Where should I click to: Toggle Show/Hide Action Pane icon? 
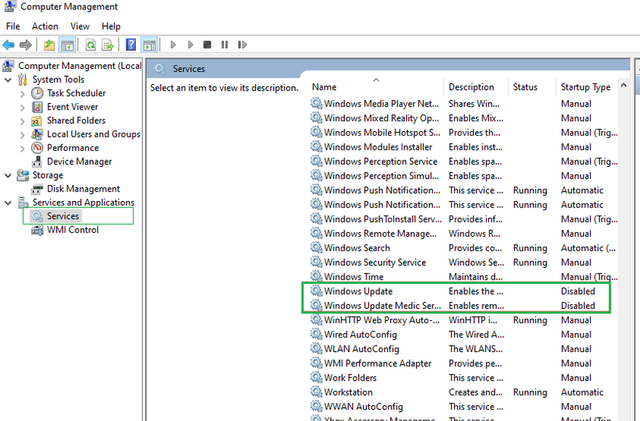click(x=149, y=45)
